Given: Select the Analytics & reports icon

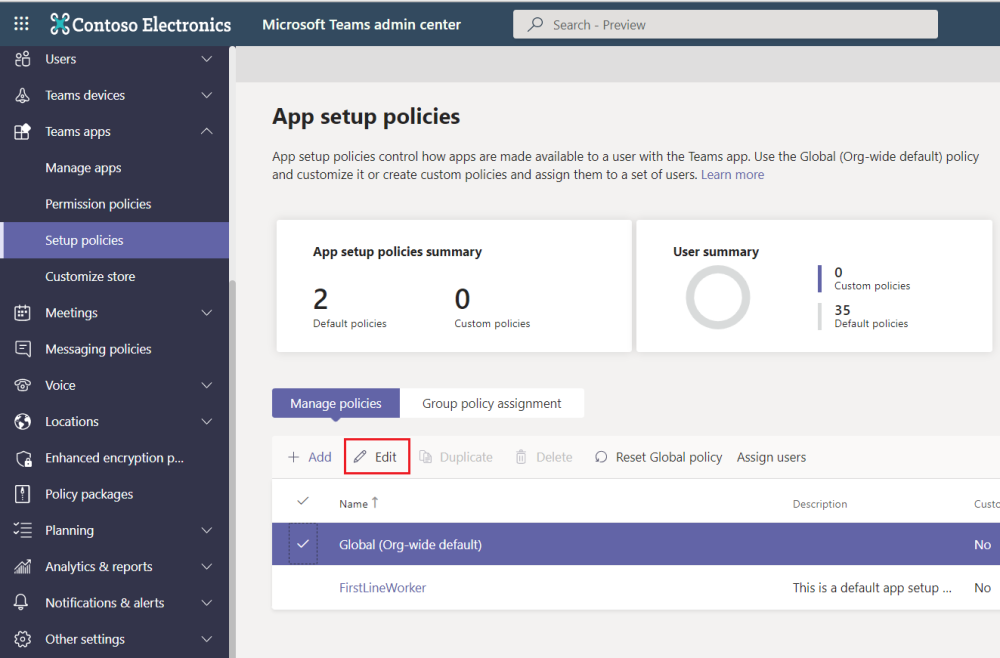Looking at the screenshot, I should point(21,566).
